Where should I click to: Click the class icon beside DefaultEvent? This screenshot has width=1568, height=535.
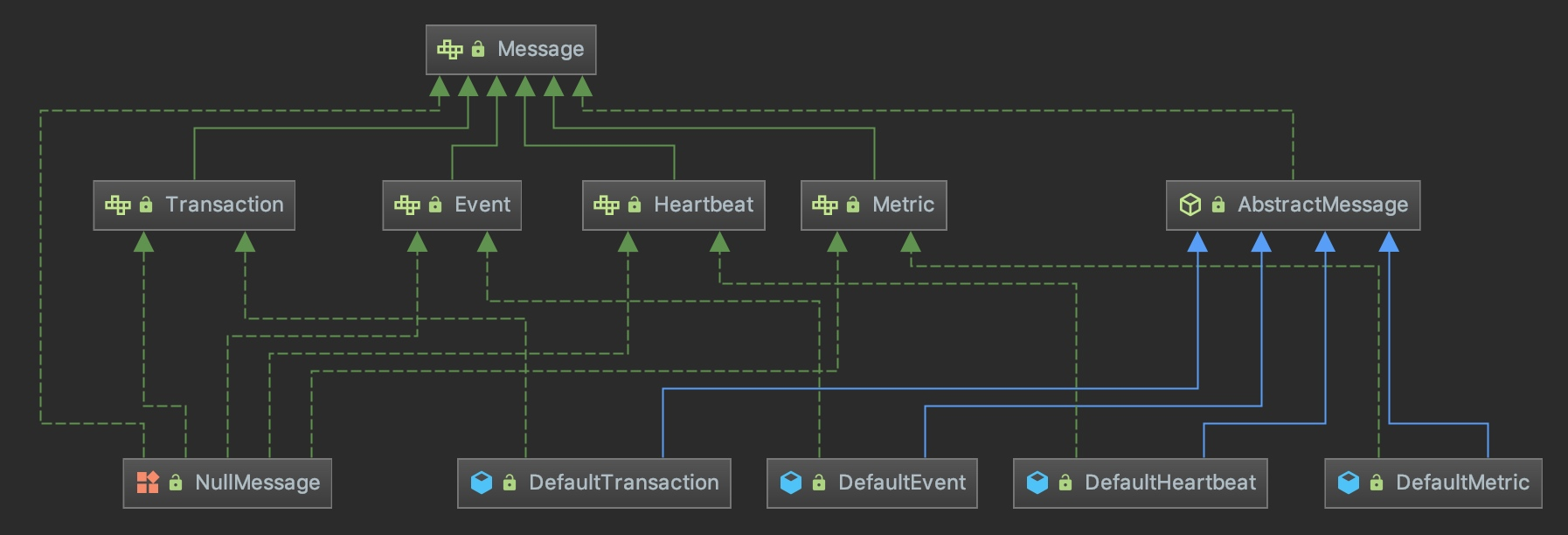791,483
